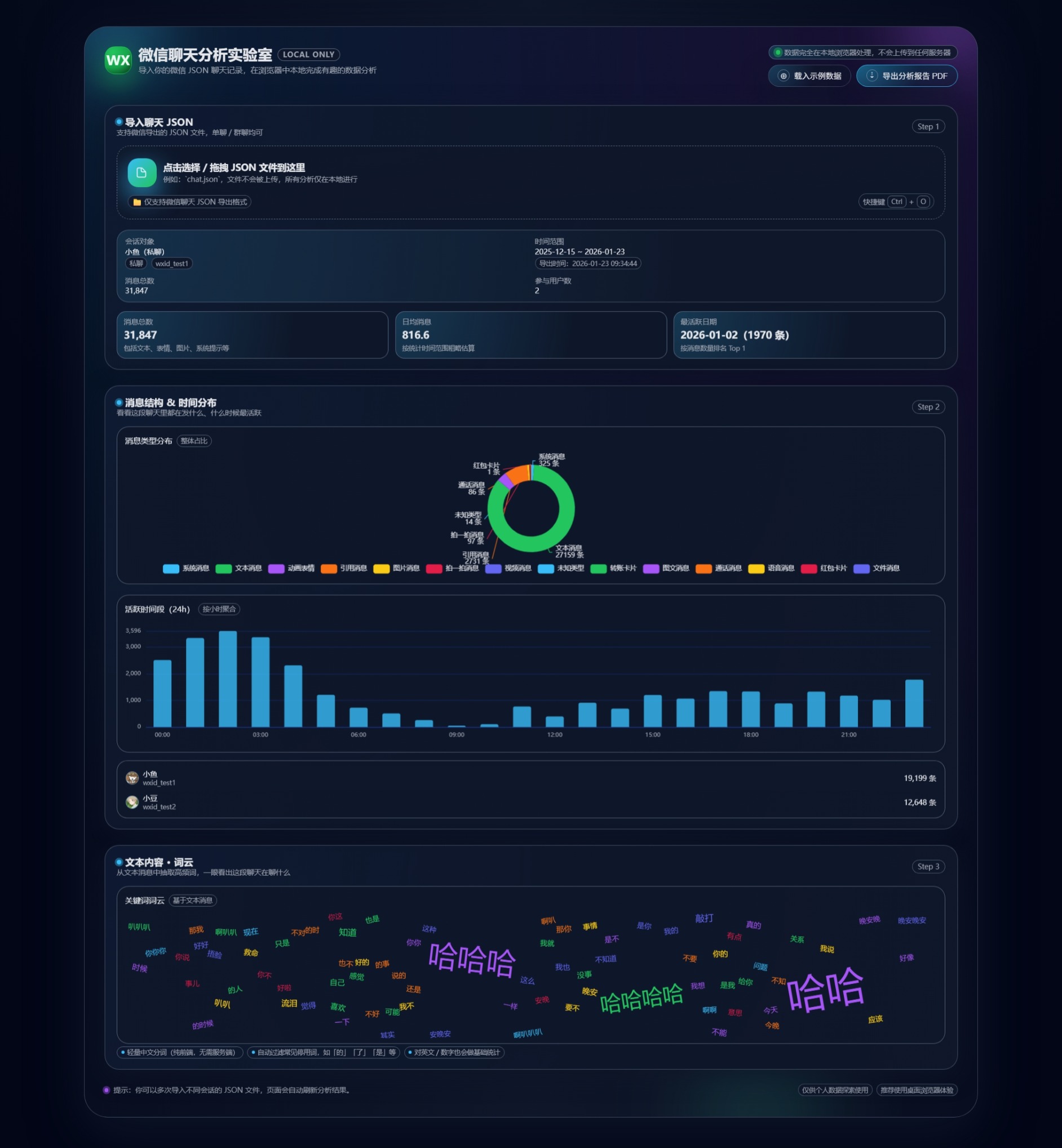This screenshot has height=1148, width=1062.
Task: Toggle 引用消息 legend item visibility
Action: pyautogui.click(x=344, y=568)
